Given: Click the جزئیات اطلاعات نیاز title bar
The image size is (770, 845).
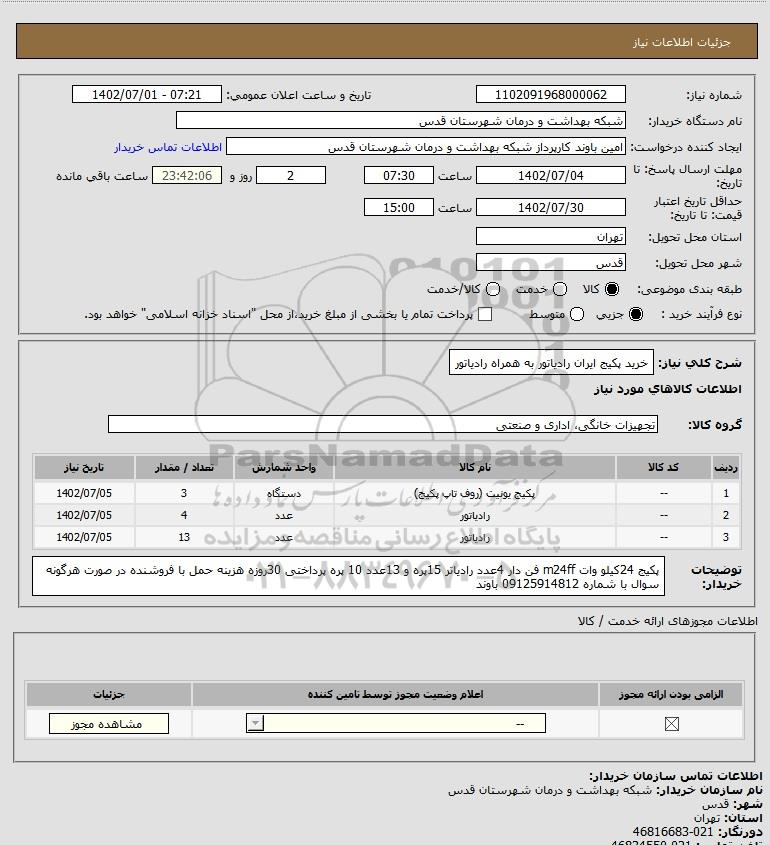Looking at the screenshot, I should click(x=387, y=41).
